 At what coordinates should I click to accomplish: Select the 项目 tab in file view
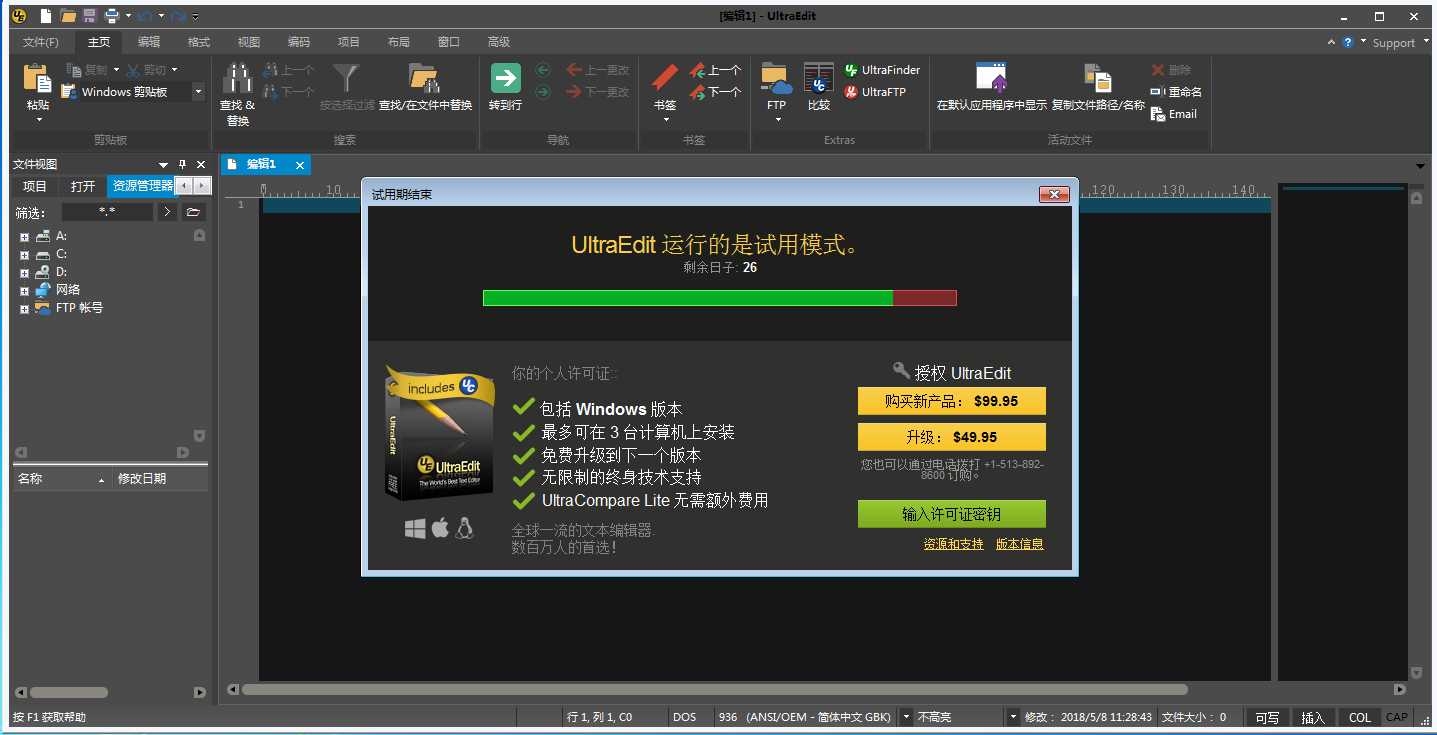pos(35,186)
